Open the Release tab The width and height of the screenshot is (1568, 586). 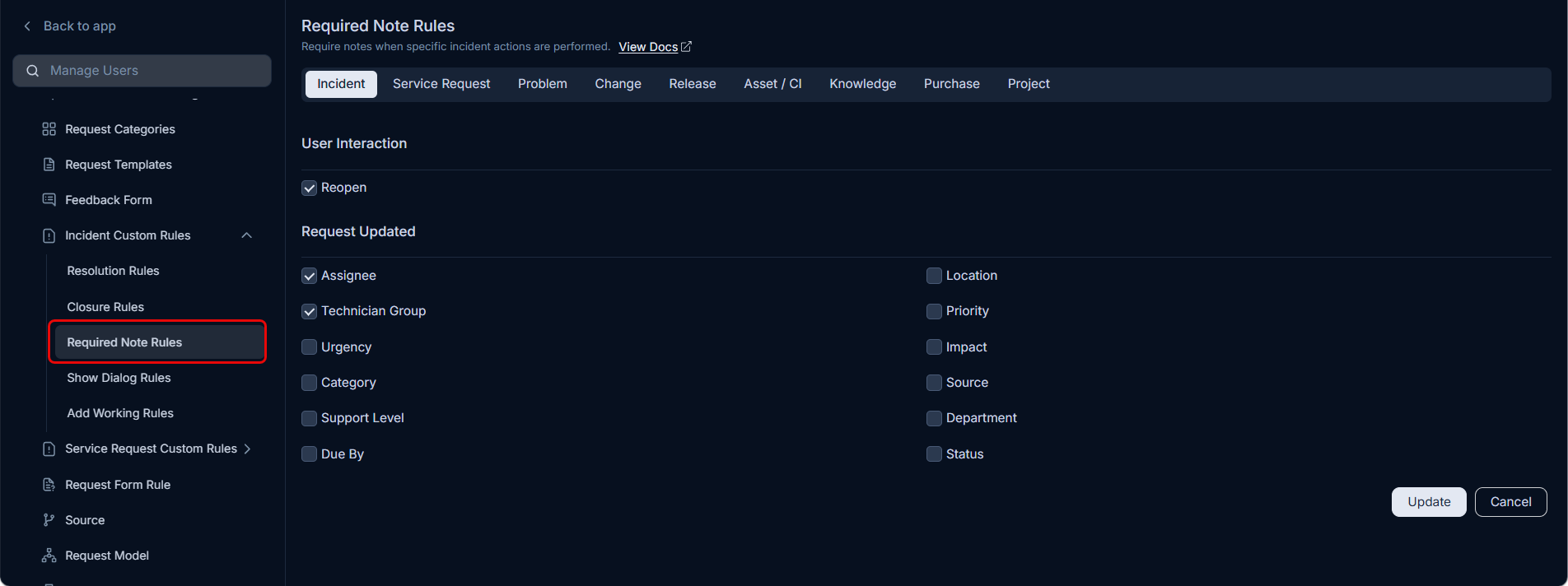click(x=693, y=84)
